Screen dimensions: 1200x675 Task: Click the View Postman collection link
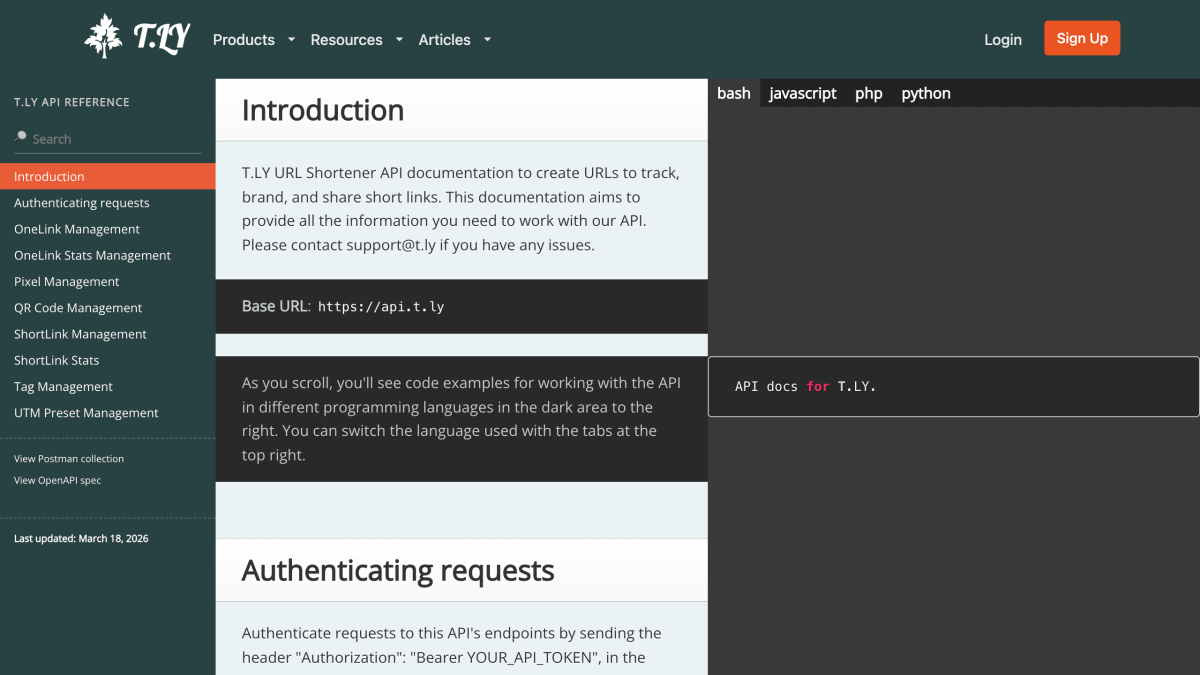point(69,459)
